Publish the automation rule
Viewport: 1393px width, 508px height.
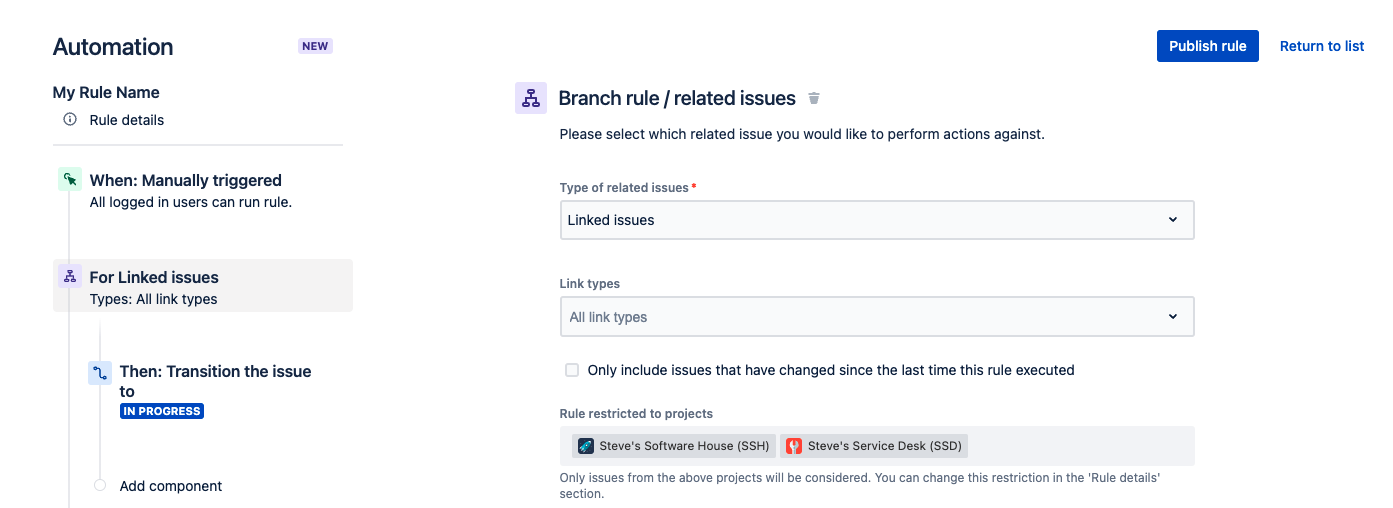[x=1207, y=46]
